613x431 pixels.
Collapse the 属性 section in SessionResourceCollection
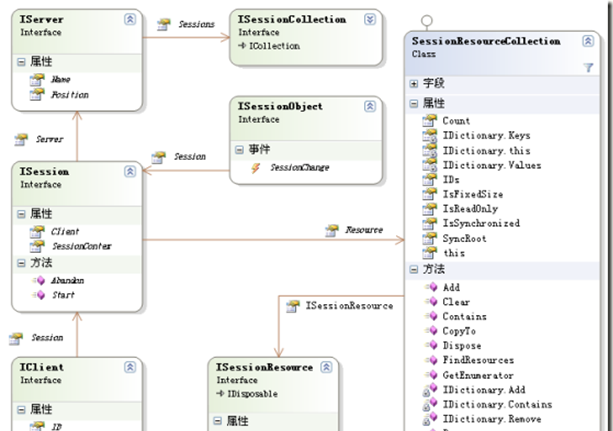(414, 104)
